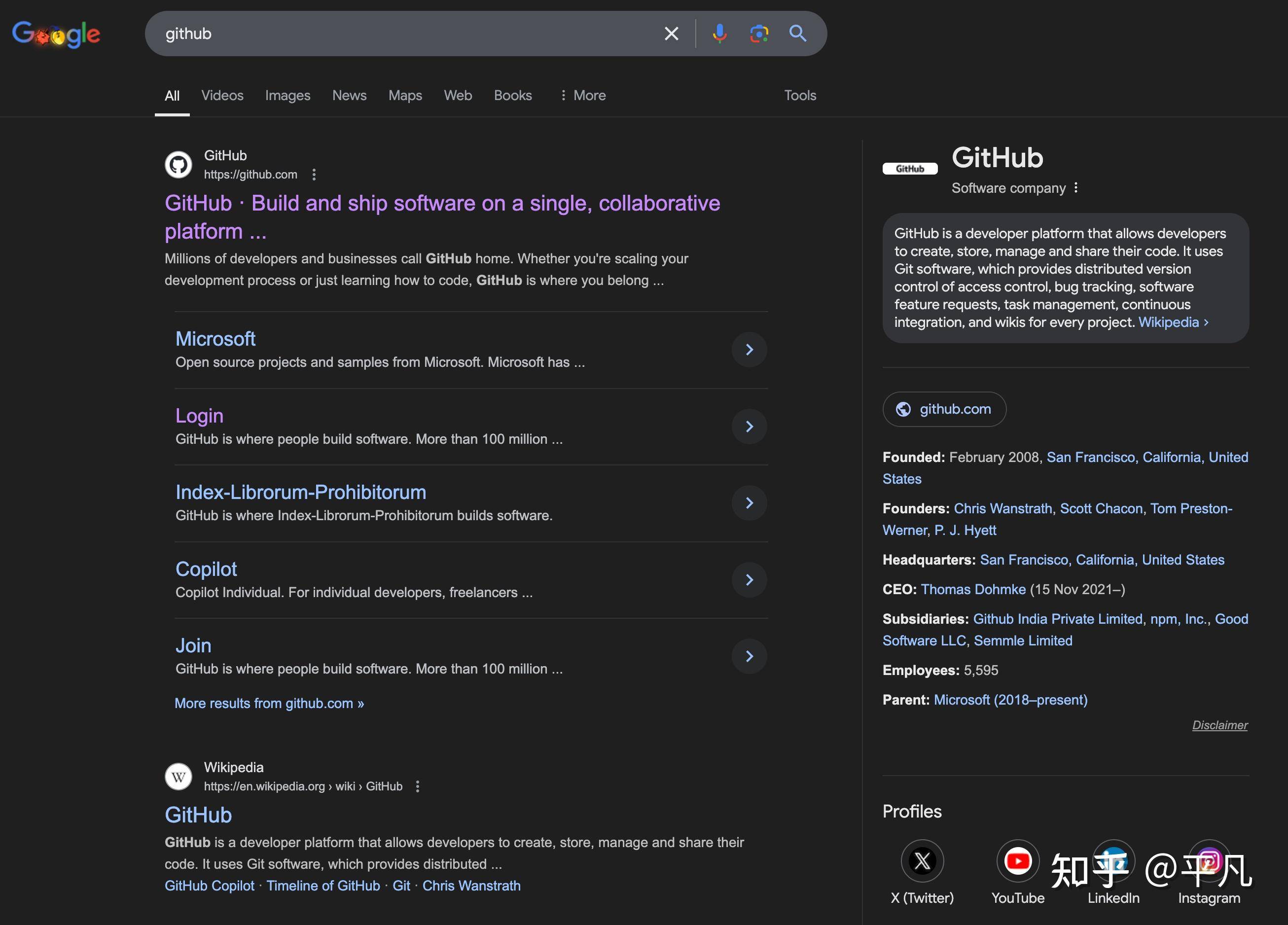Open three-dot menu beside https://github.com
This screenshot has width=1288, height=925.
[x=314, y=175]
